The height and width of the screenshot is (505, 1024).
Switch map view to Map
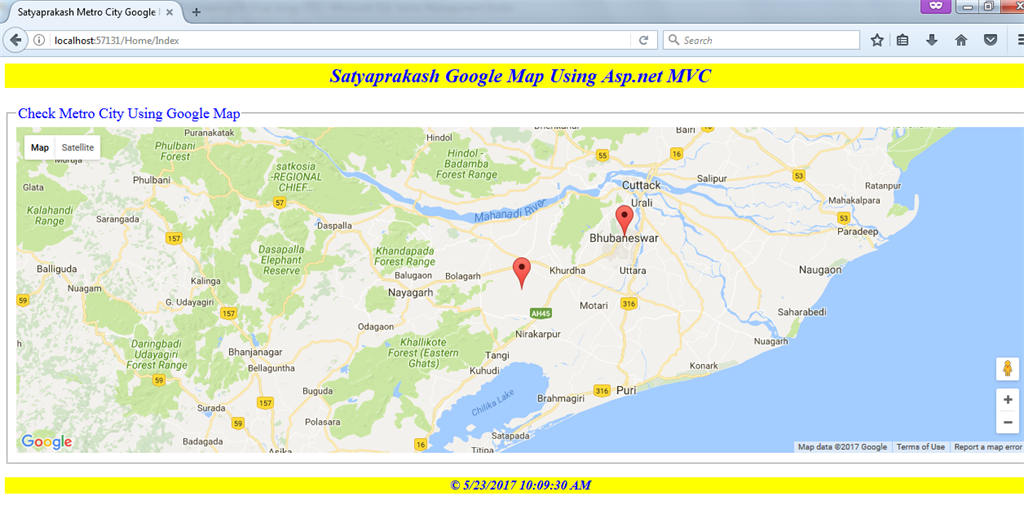click(x=40, y=148)
